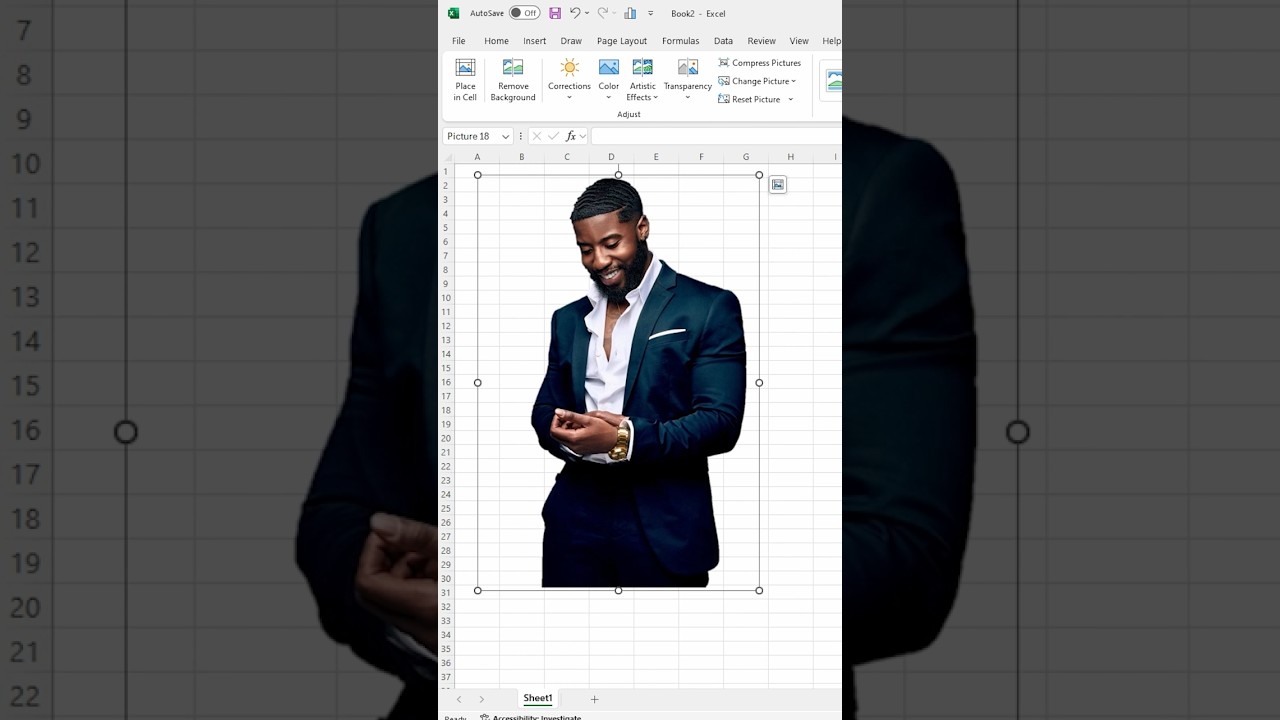This screenshot has height=720, width=1280.
Task: Open the Name Box dropdown arrow
Action: [506, 136]
